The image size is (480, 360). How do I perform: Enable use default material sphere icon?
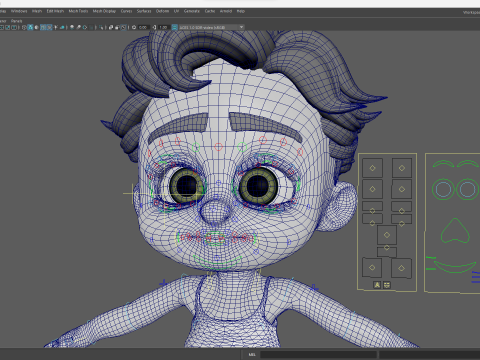pos(36,27)
